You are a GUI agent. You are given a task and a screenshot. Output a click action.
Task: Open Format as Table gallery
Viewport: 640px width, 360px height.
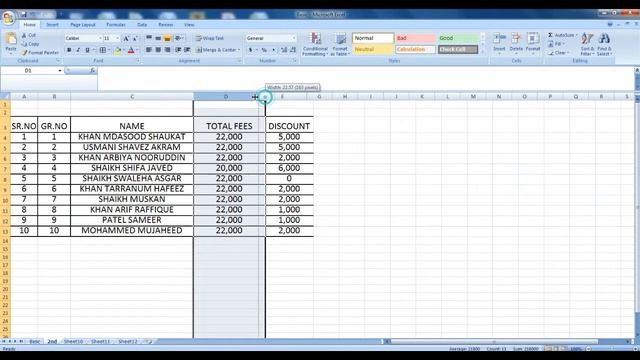tap(340, 44)
